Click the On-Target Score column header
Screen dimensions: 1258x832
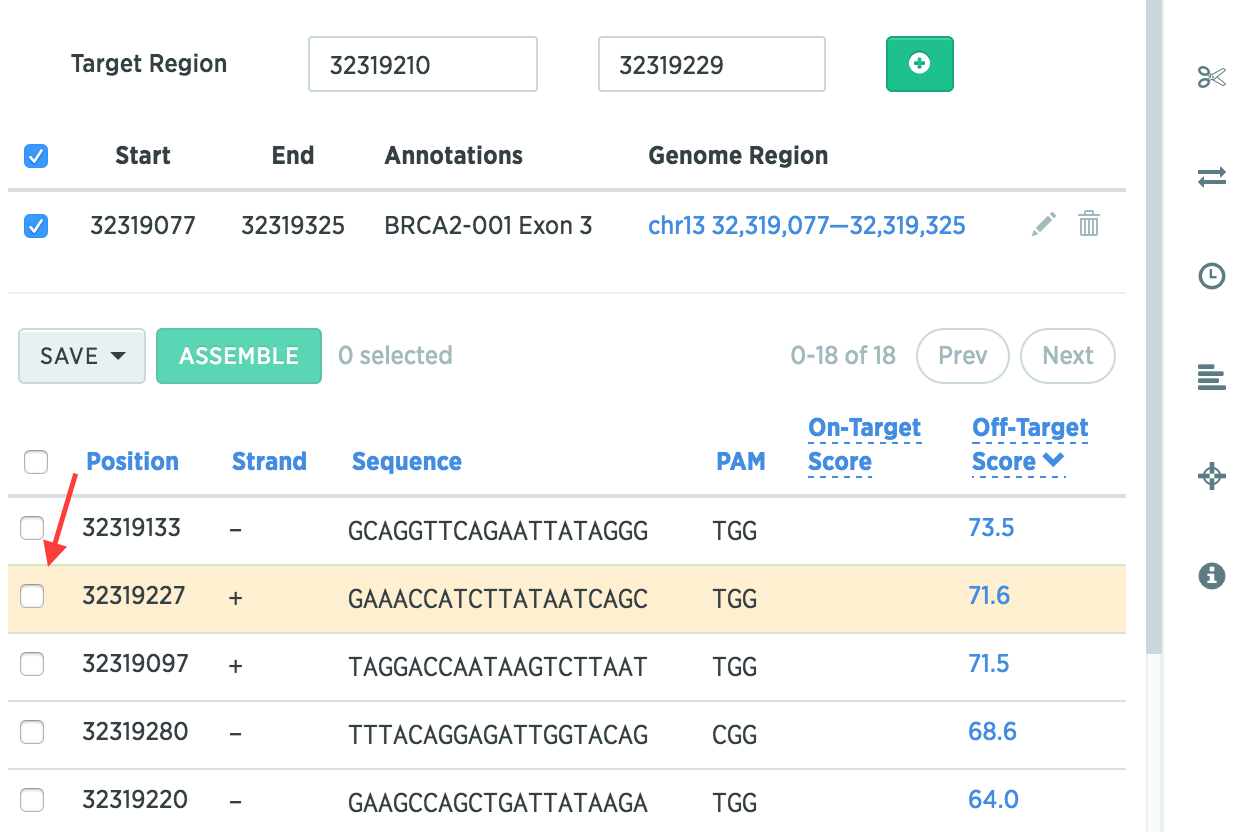(x=865, y=445)
